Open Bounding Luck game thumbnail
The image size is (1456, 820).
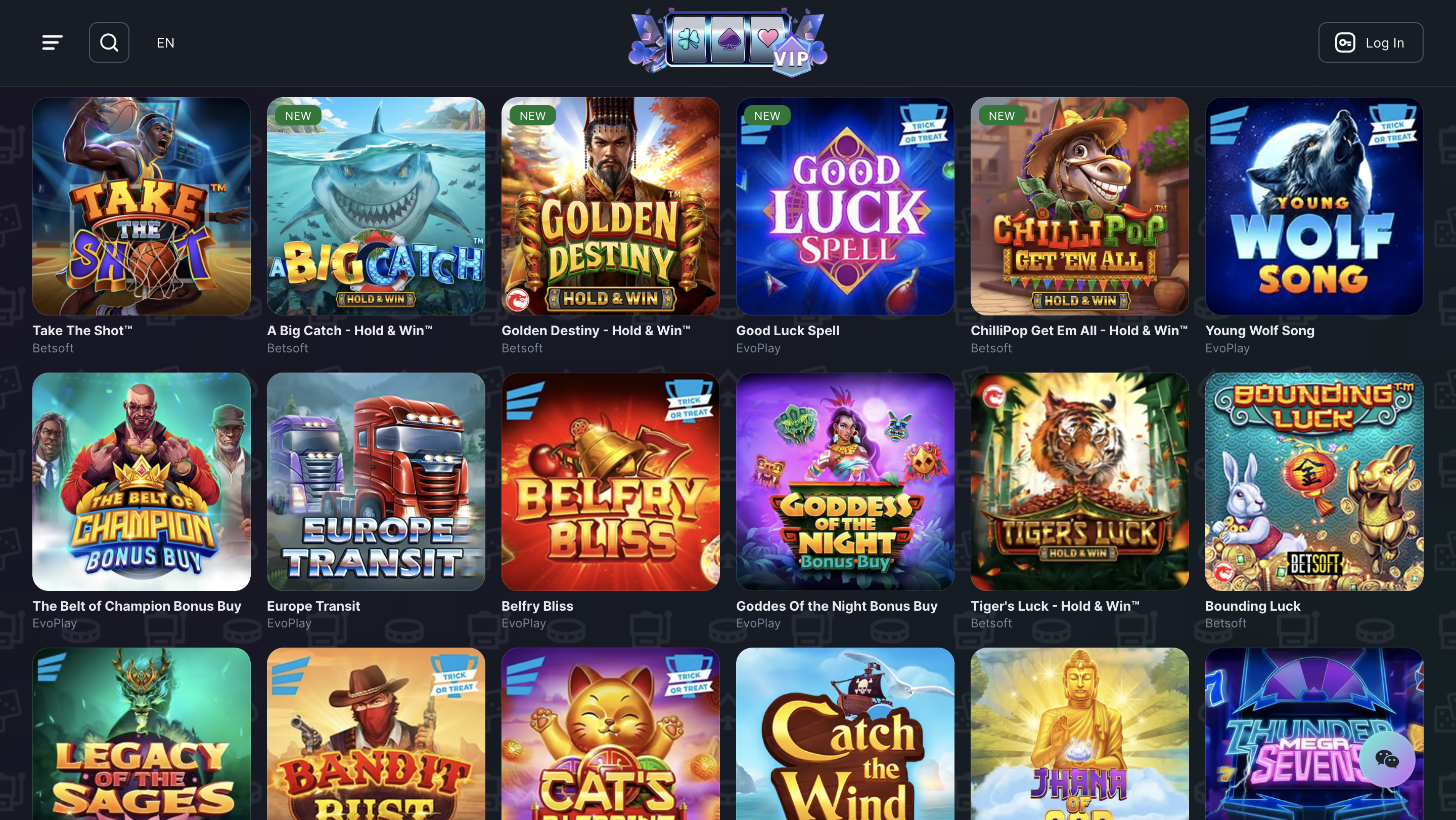point(1314,481)
